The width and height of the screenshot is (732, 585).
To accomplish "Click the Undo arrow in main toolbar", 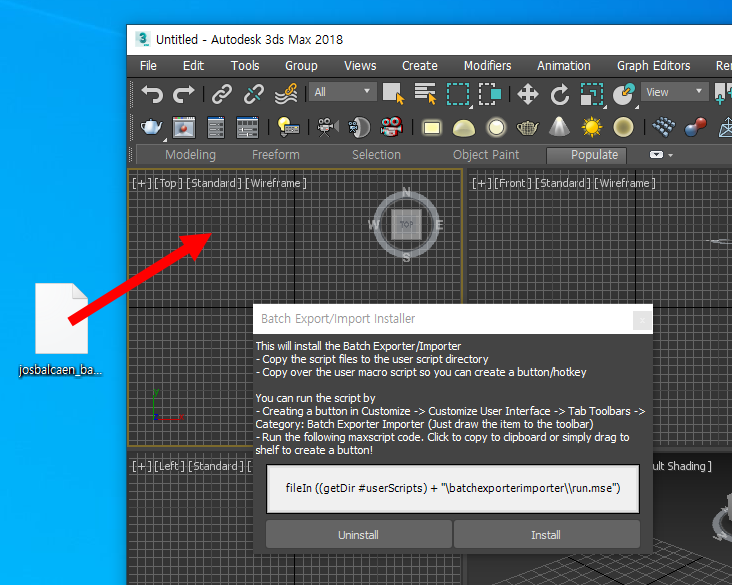I will (x=152, y=94).
